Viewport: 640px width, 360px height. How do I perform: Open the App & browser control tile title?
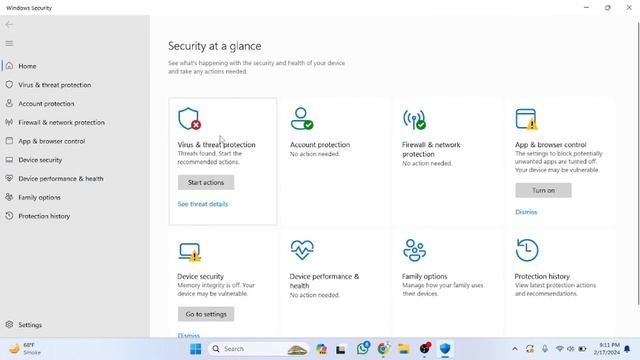coord(551,144)
